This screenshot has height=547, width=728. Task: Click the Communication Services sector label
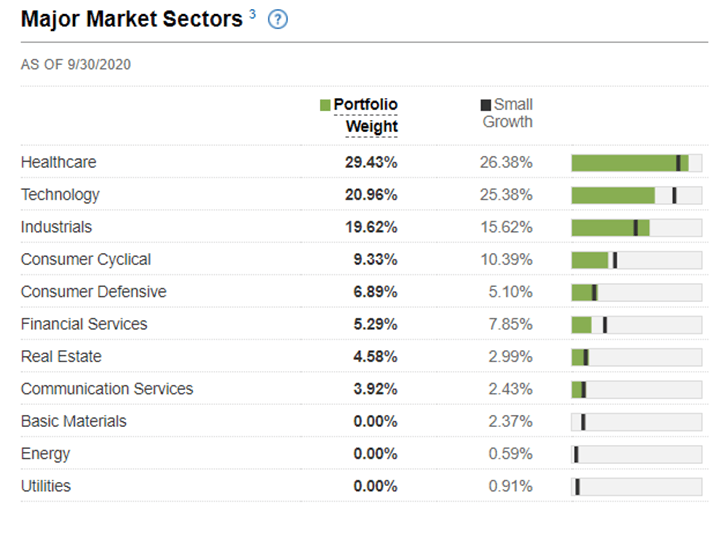point(107,389)
